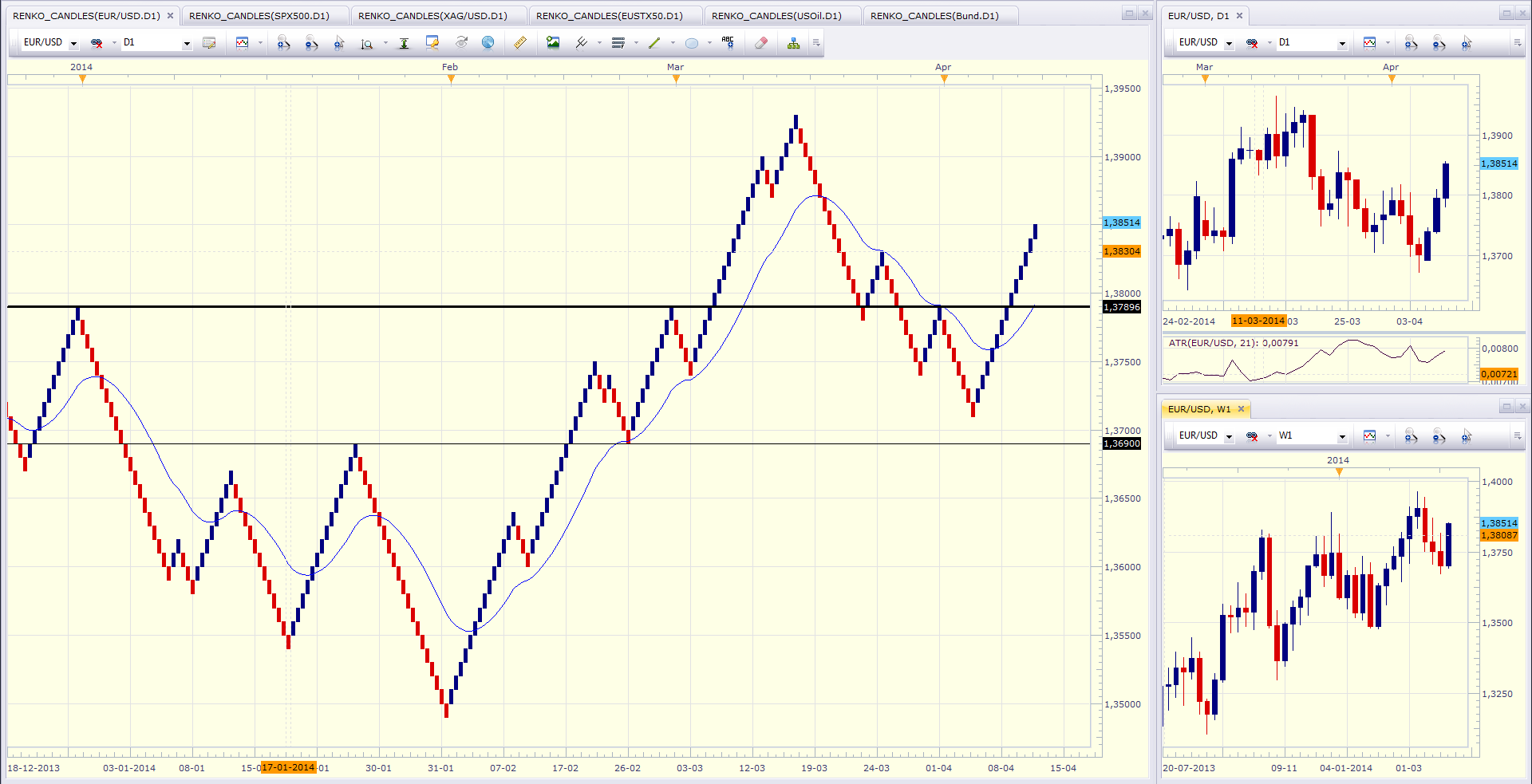This screenshot has height=784, width=1532.
Task: Click the orange 11-03-2014 date label
Action: tap(1258, 321)
